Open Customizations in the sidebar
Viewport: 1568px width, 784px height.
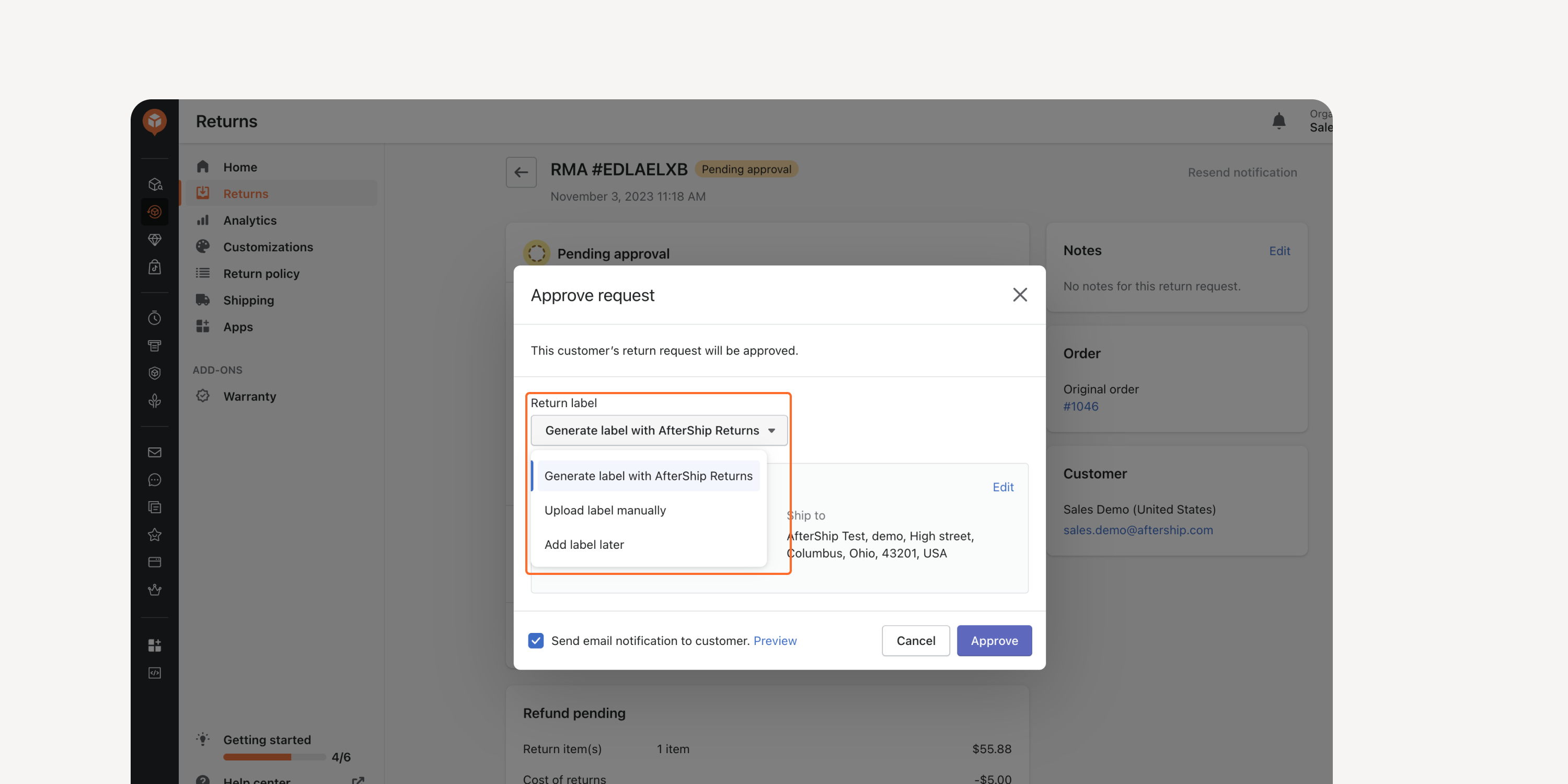point(268,247)
